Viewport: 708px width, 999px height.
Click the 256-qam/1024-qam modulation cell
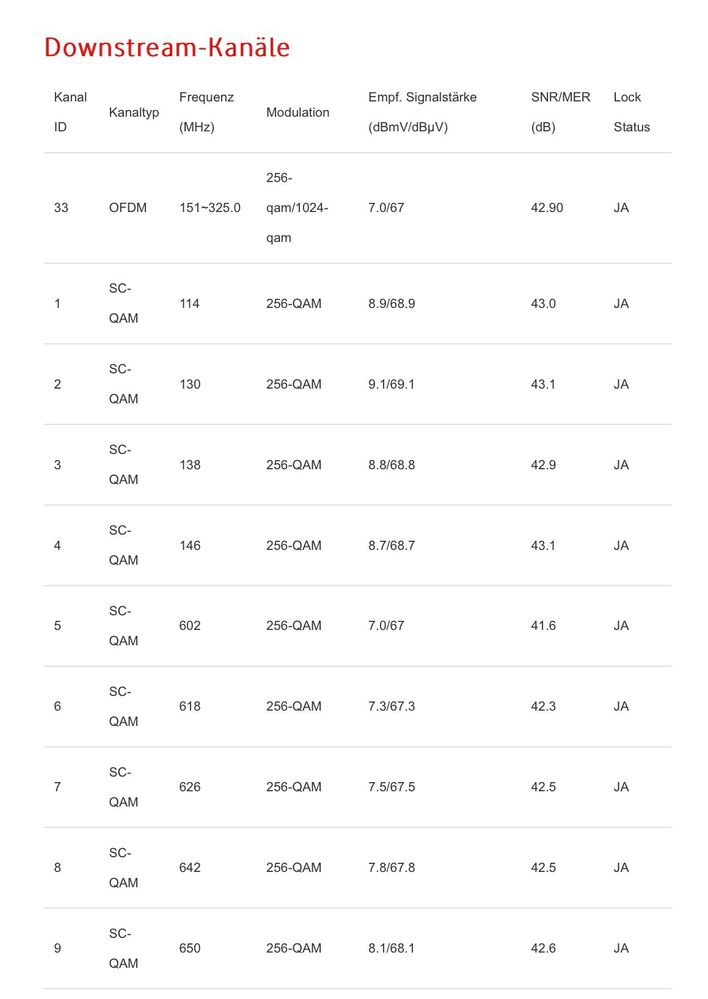[297, 208]
